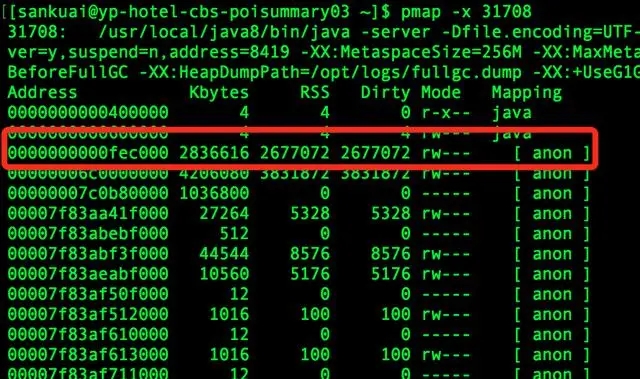
Task: Click the Kbytes column header
Action: (x=219, y=93)
